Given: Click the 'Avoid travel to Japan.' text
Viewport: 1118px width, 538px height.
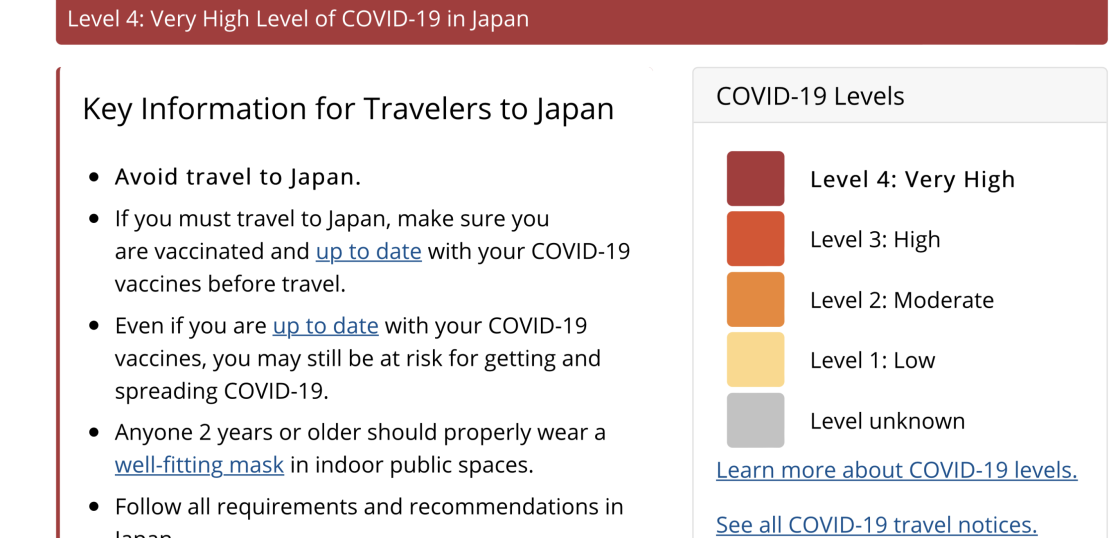Looking at the screenshot, I should point(238,177).
